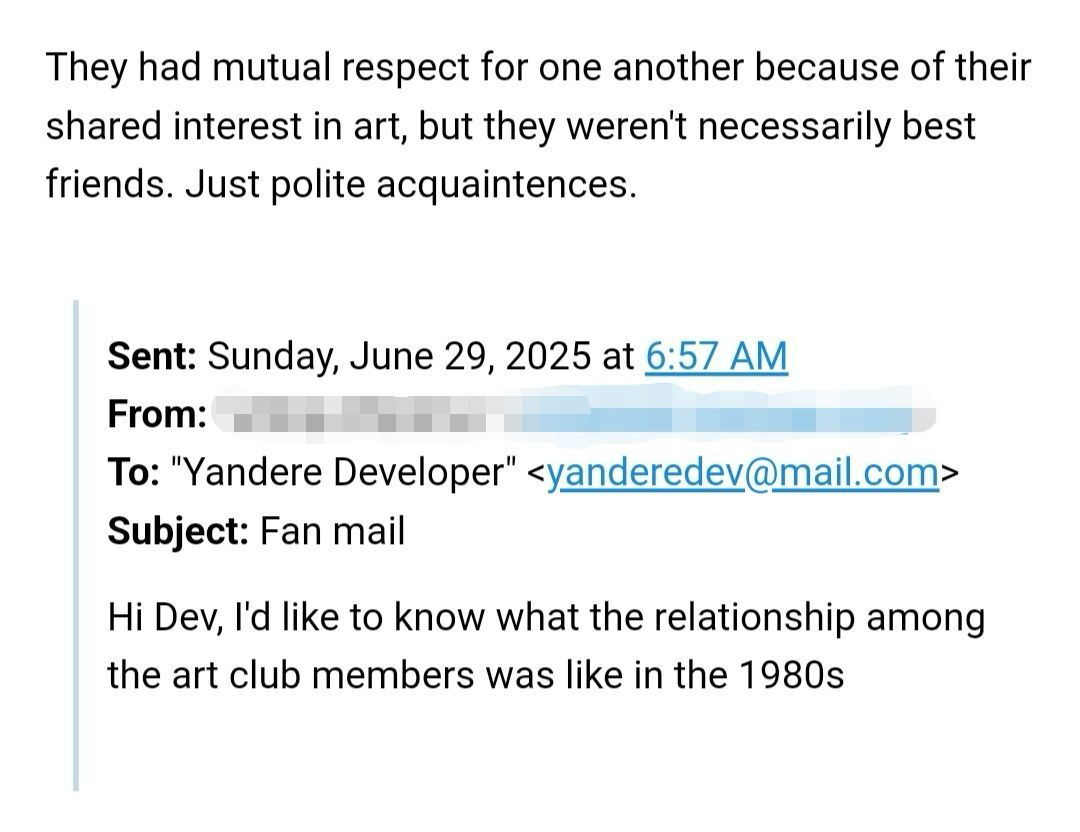Click the bold From: label
The image size is (1080, 832).
coord(157,415)
